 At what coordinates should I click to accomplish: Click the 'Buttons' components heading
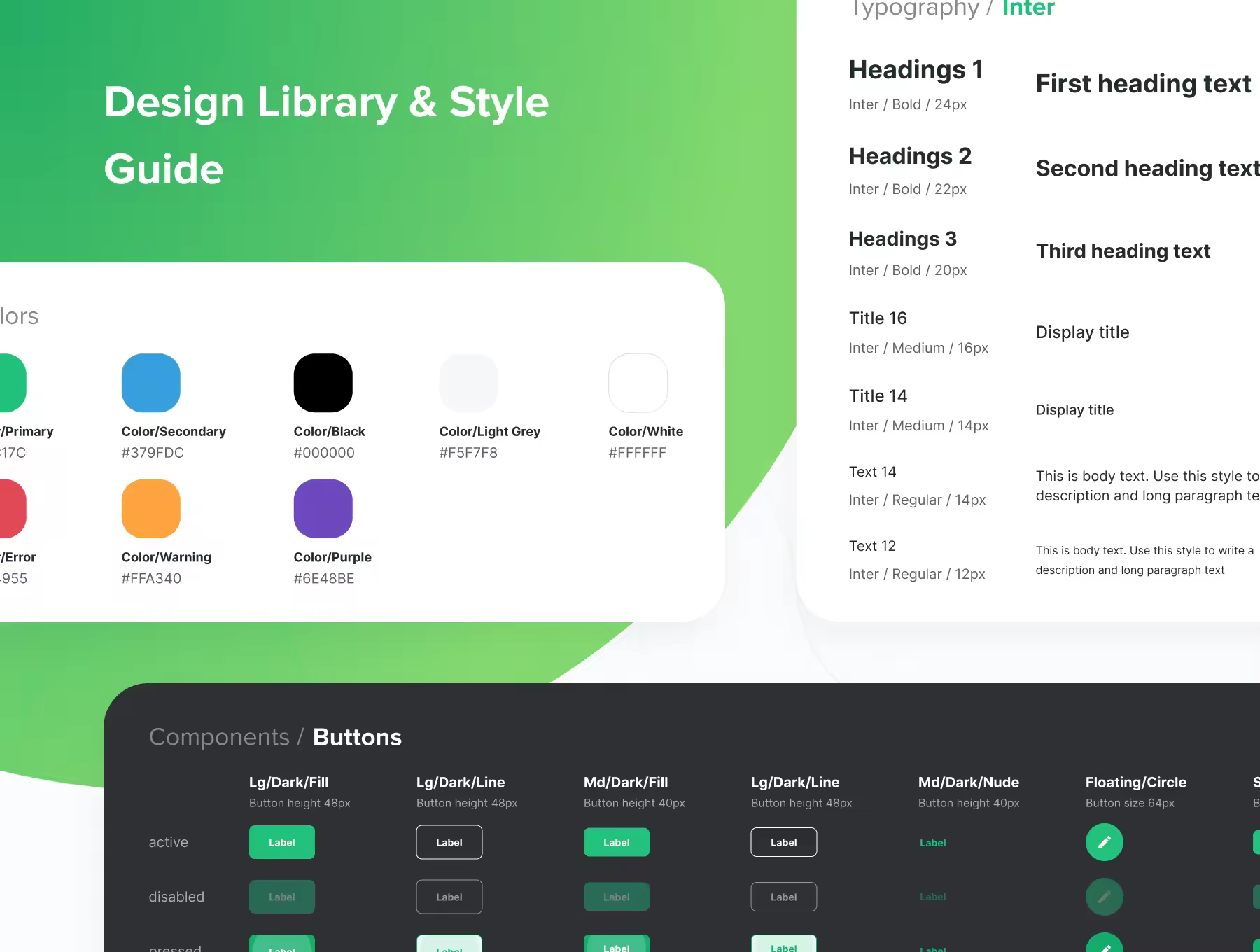click(357, 737)
